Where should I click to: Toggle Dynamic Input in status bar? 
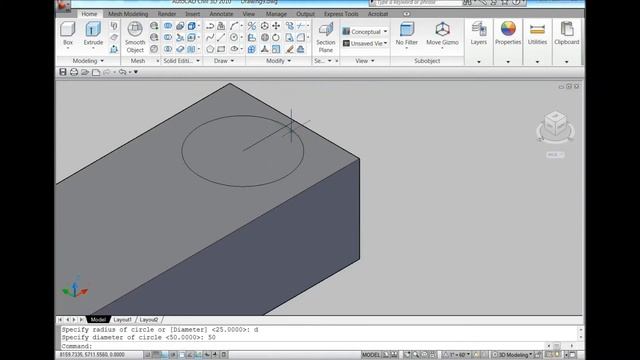pos(207,355)
